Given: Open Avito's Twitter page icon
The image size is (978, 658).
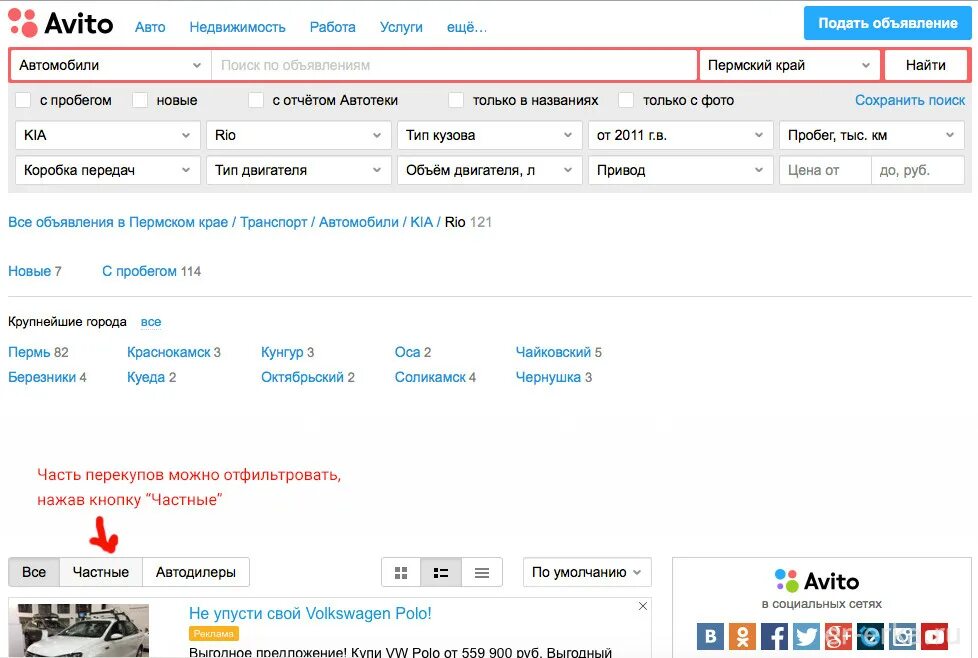Looking at the screenshot, I should pyautogui.click(x=806, y=637).
